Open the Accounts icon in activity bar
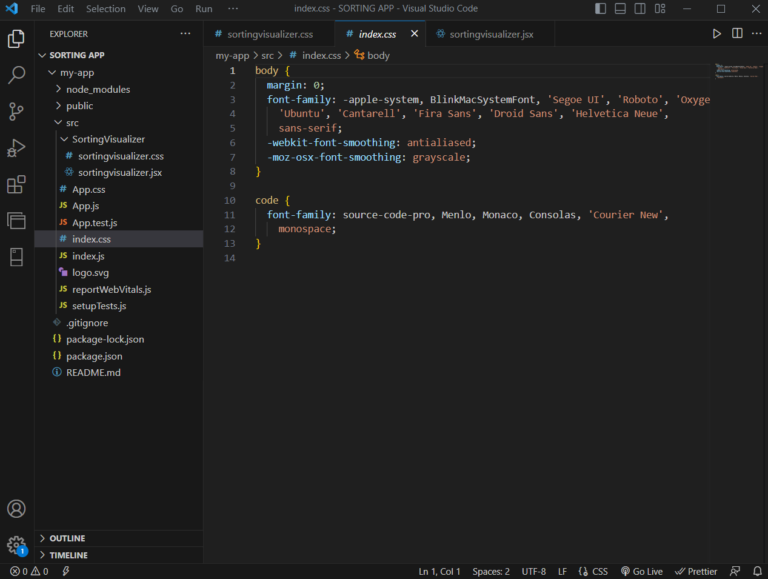This screenshot has height=579, width=768. [16, 509]
